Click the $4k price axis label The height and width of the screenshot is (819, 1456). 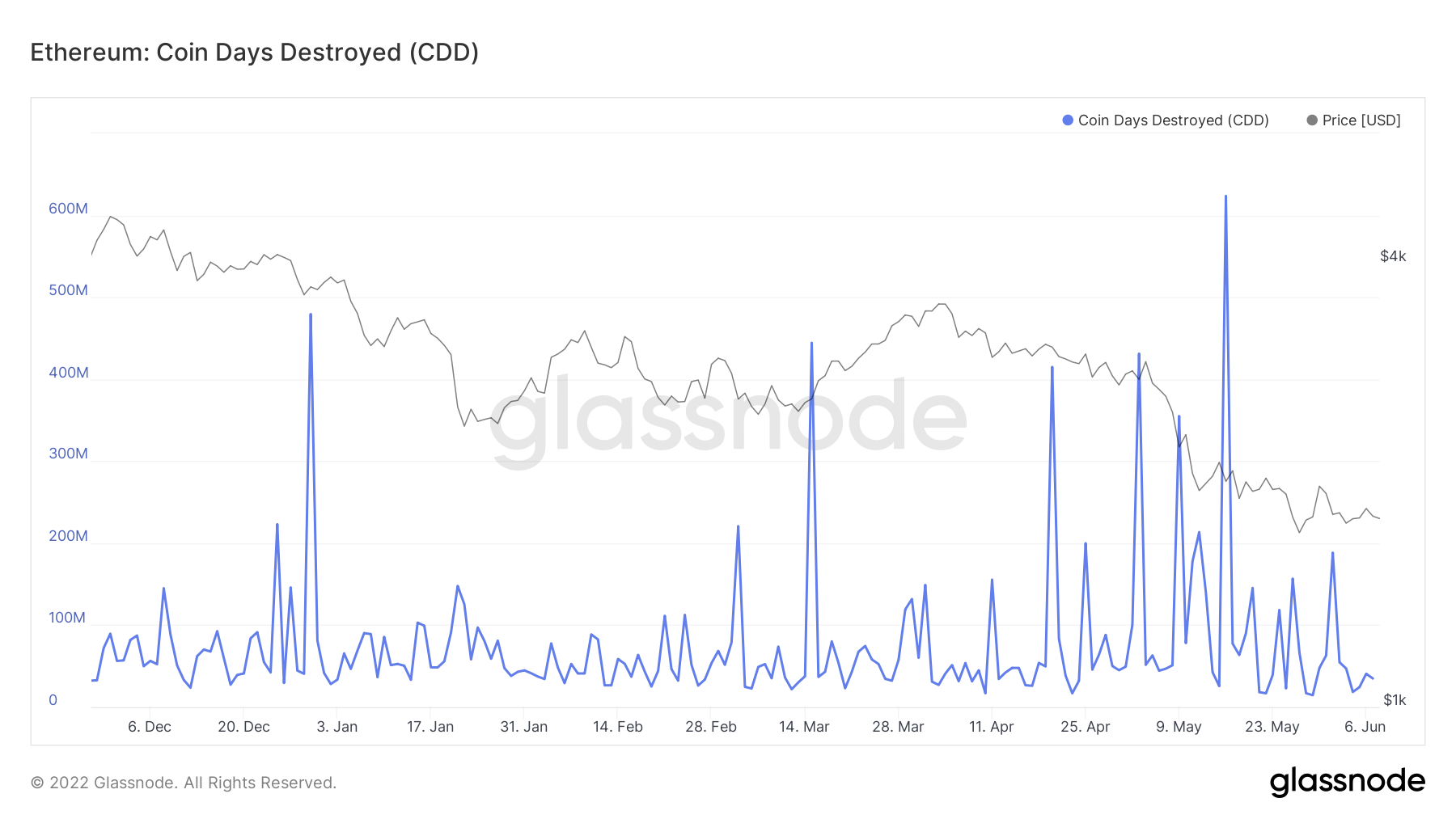point(1393,256)
